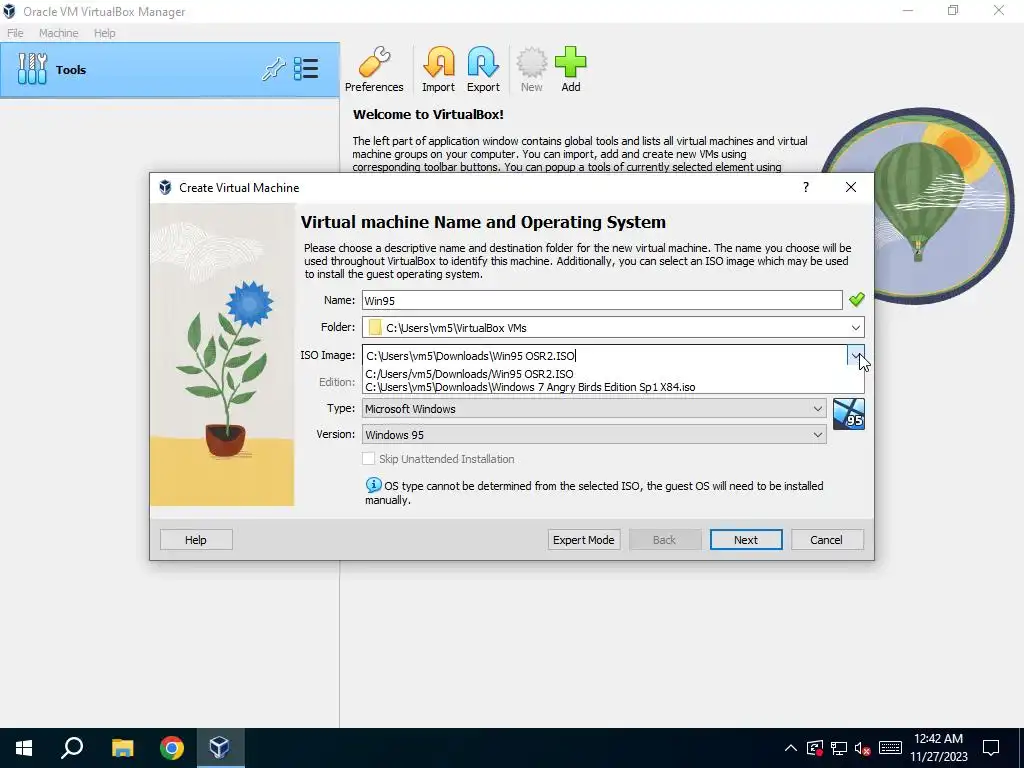Click the muted volume tray icon
This screenshot has width=1024, height=768.
863,748
